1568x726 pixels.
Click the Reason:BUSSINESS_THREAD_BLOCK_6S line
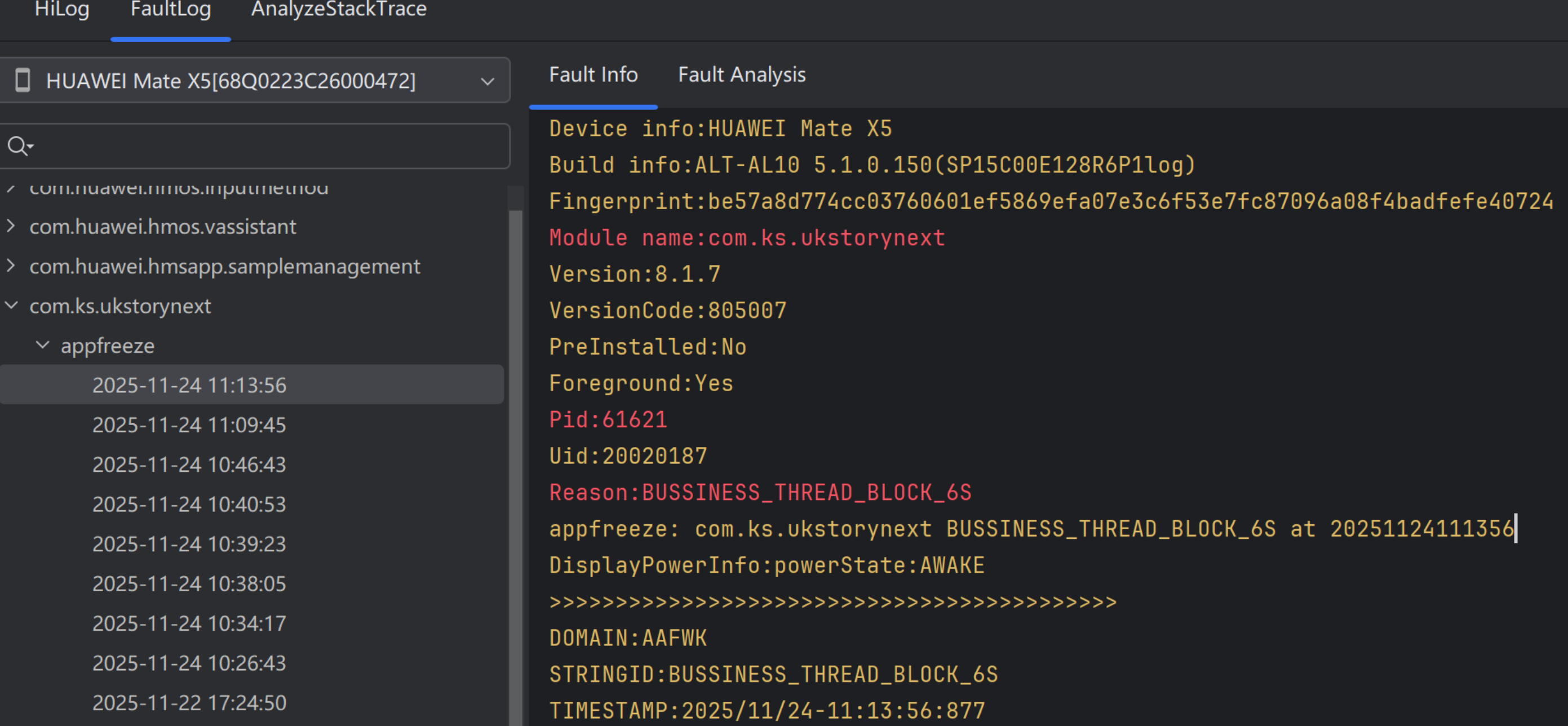click(760, 492)
